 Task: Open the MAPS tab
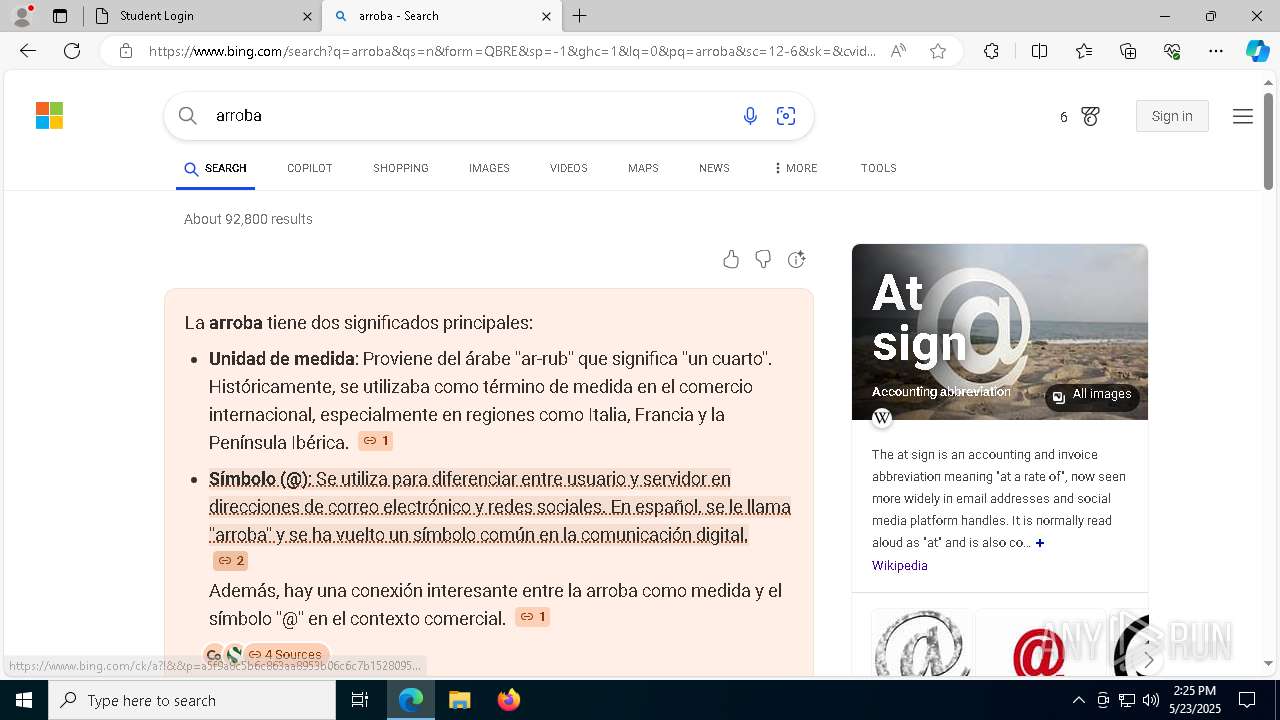(x=643, y=168)
